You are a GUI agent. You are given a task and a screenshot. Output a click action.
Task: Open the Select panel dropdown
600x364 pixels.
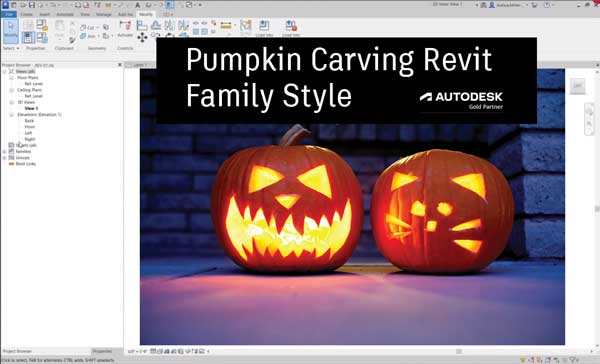11,48
